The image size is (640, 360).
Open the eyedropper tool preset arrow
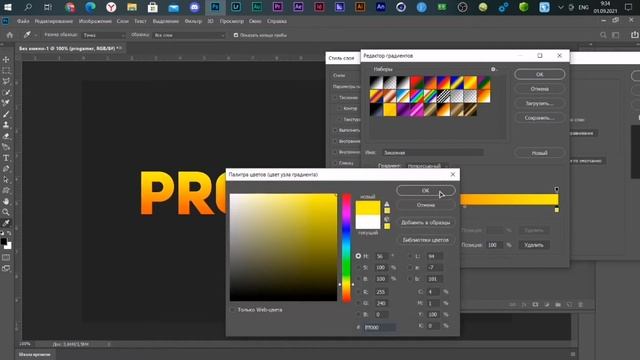(x=36, y=36)
